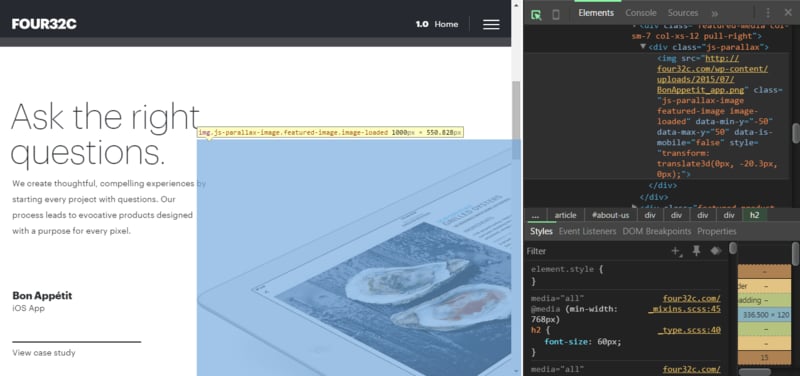
Task: Open DevTools vertical dots menu
Action: tap(768, 13)
